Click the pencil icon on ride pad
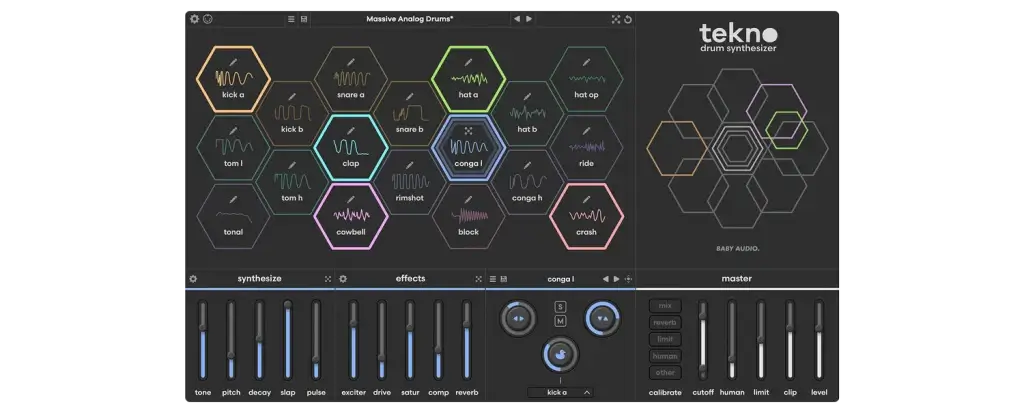The width and height of the screenshot is (1024, 413). point(586,131)
